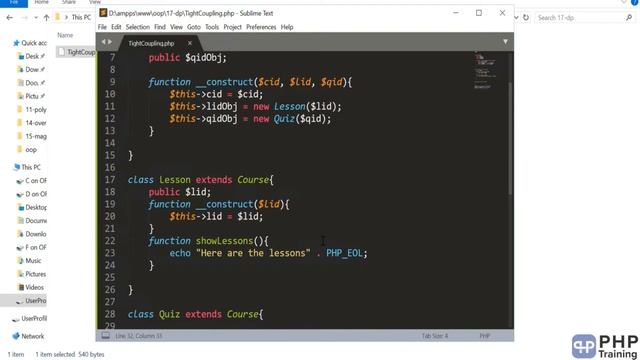Click the side bar toggle icon in status bar
This screenshot has width=640, height=360.
[106, 336]
